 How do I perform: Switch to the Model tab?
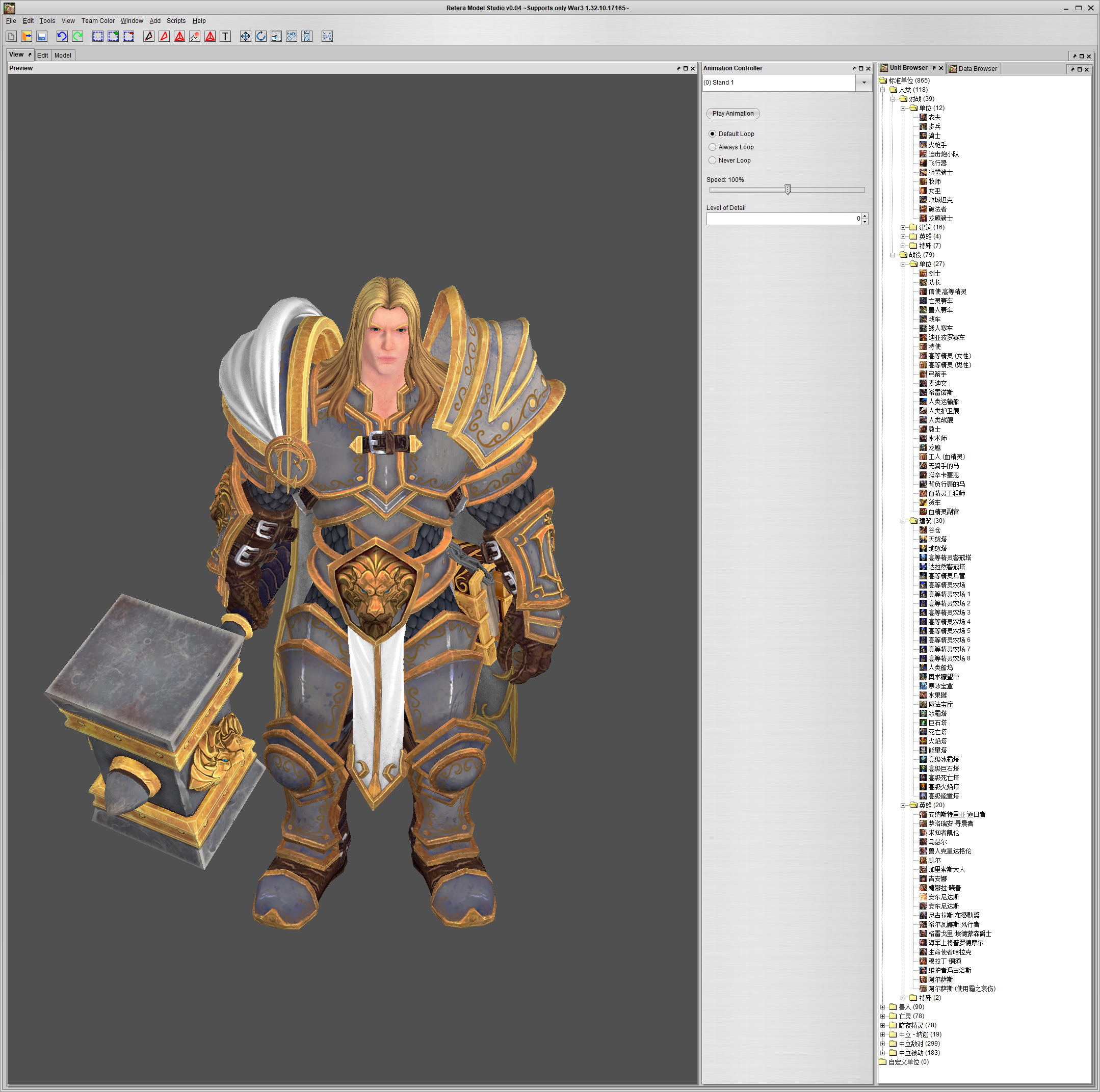(63, 55)
